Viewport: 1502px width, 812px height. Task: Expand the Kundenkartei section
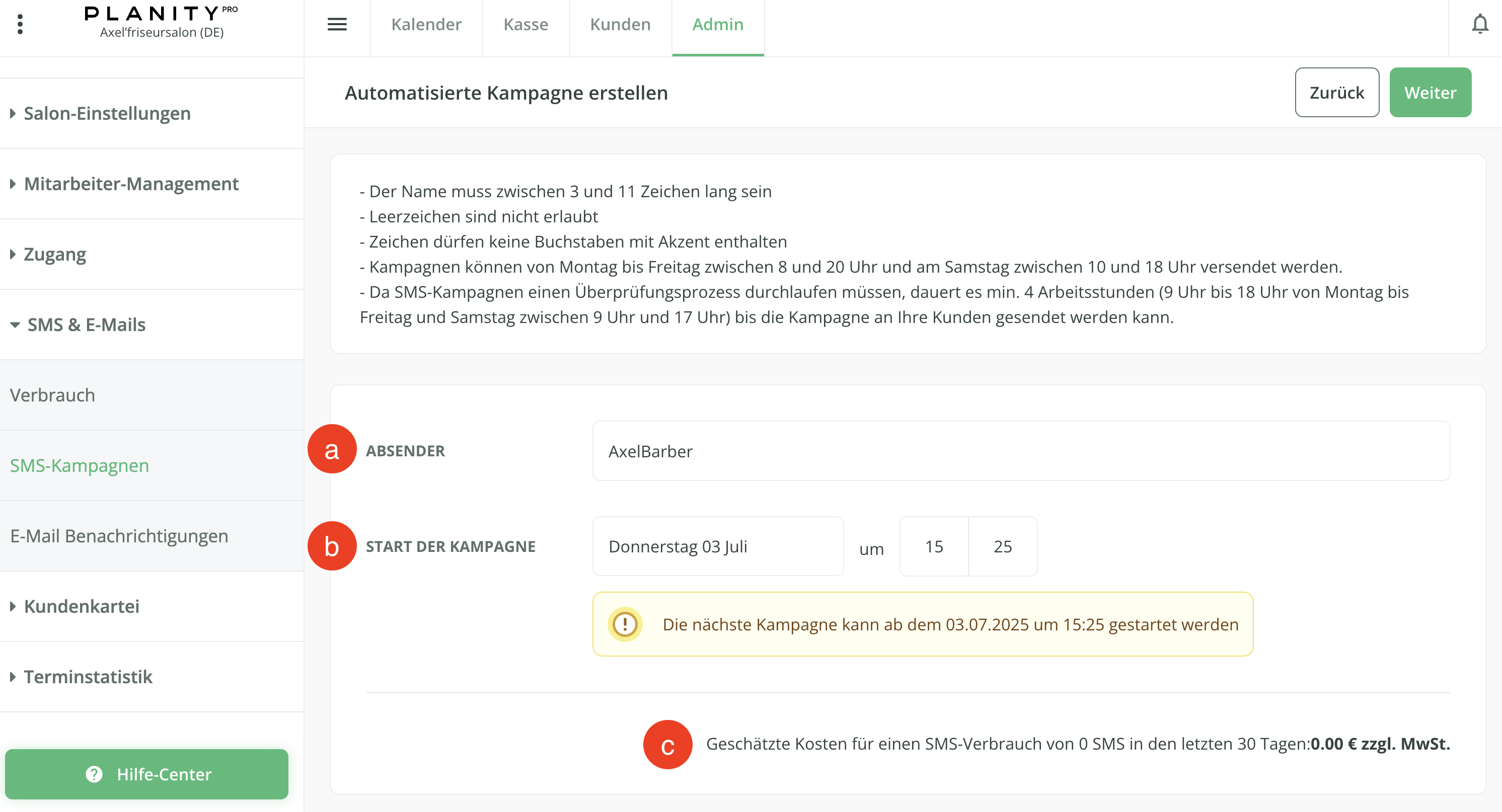pyautogui.click(x=81, y=606)
